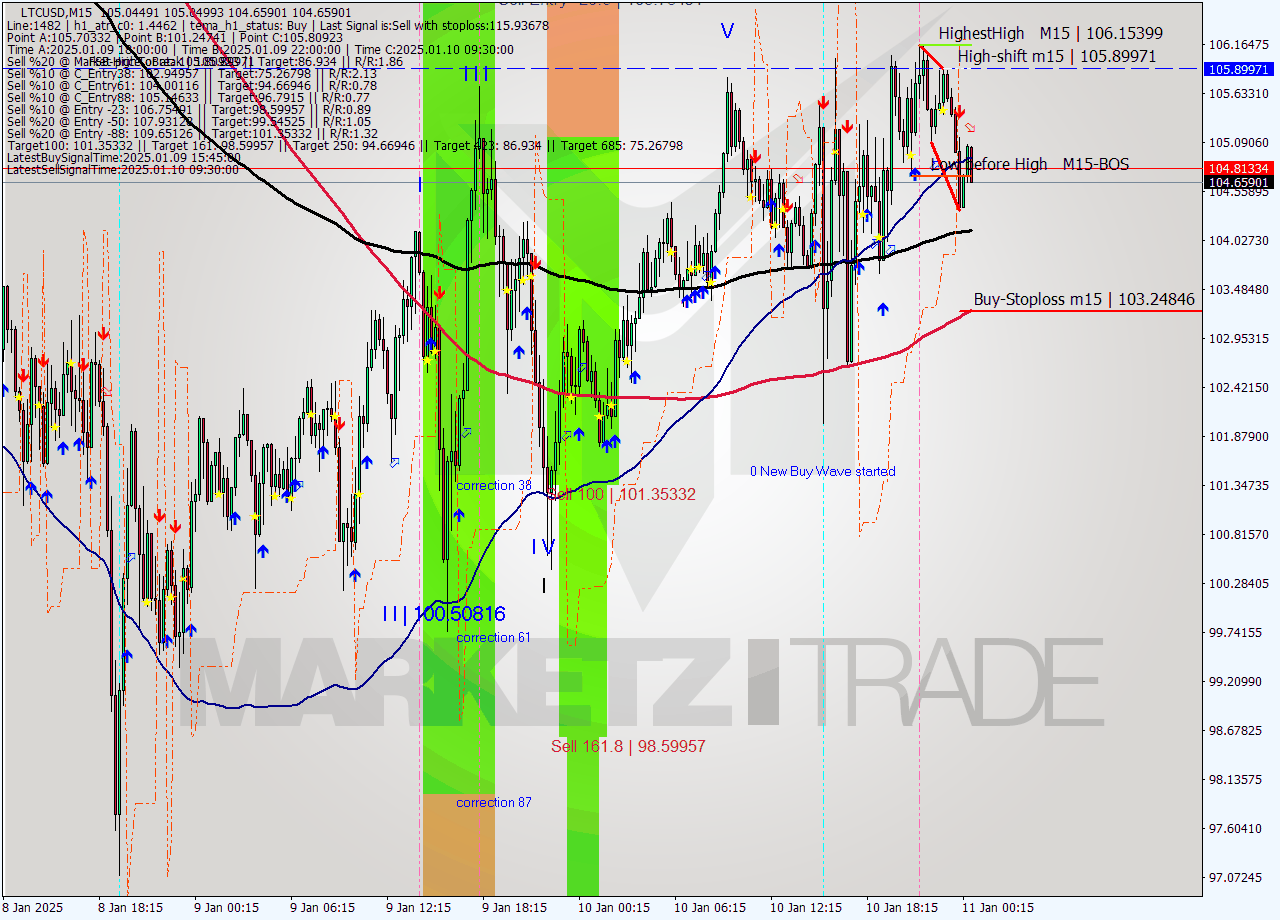Click the blue wave 'IV' label
Image resolution: width=1280 pixels, height=920 pixels.
pyautogui.click(x=543, y=547)
